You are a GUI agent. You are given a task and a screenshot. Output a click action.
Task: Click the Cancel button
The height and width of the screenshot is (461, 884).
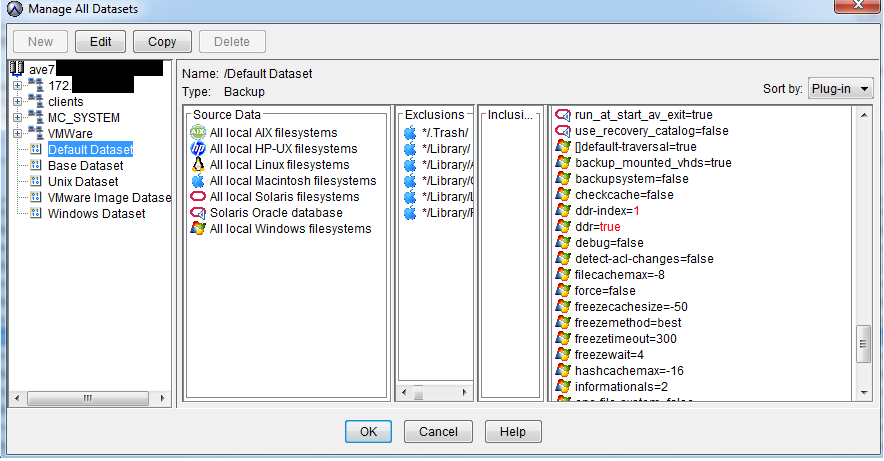[x=438, y=432]
